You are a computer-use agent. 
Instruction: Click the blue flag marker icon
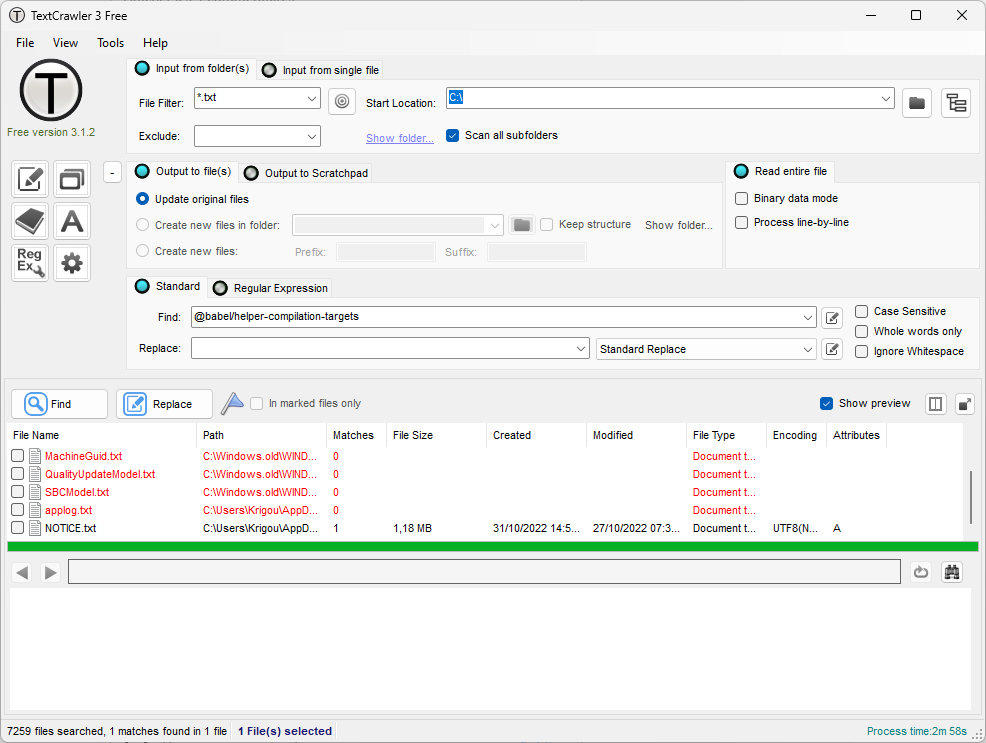[232, 404]
